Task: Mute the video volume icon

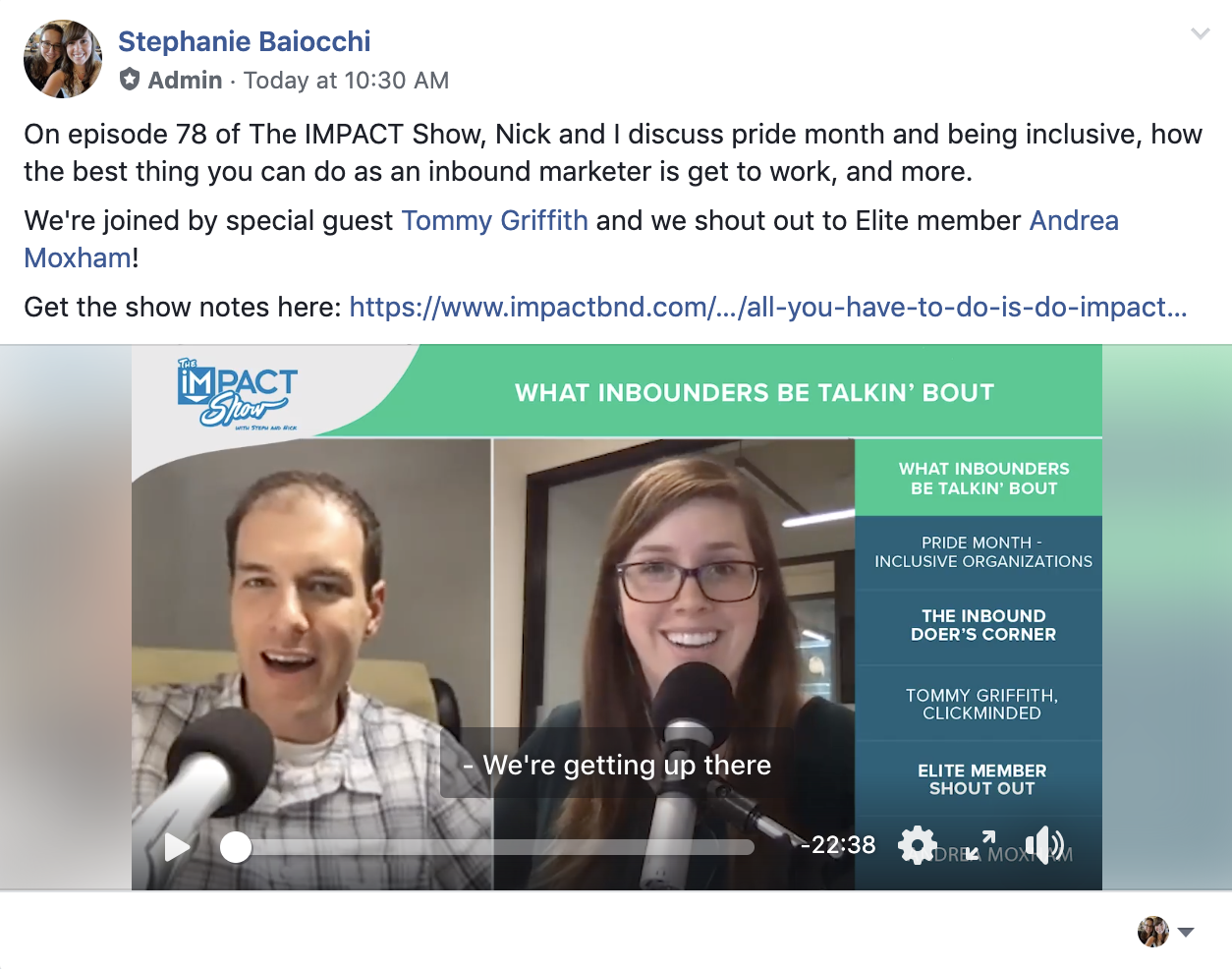Action: coord(1044,845)
